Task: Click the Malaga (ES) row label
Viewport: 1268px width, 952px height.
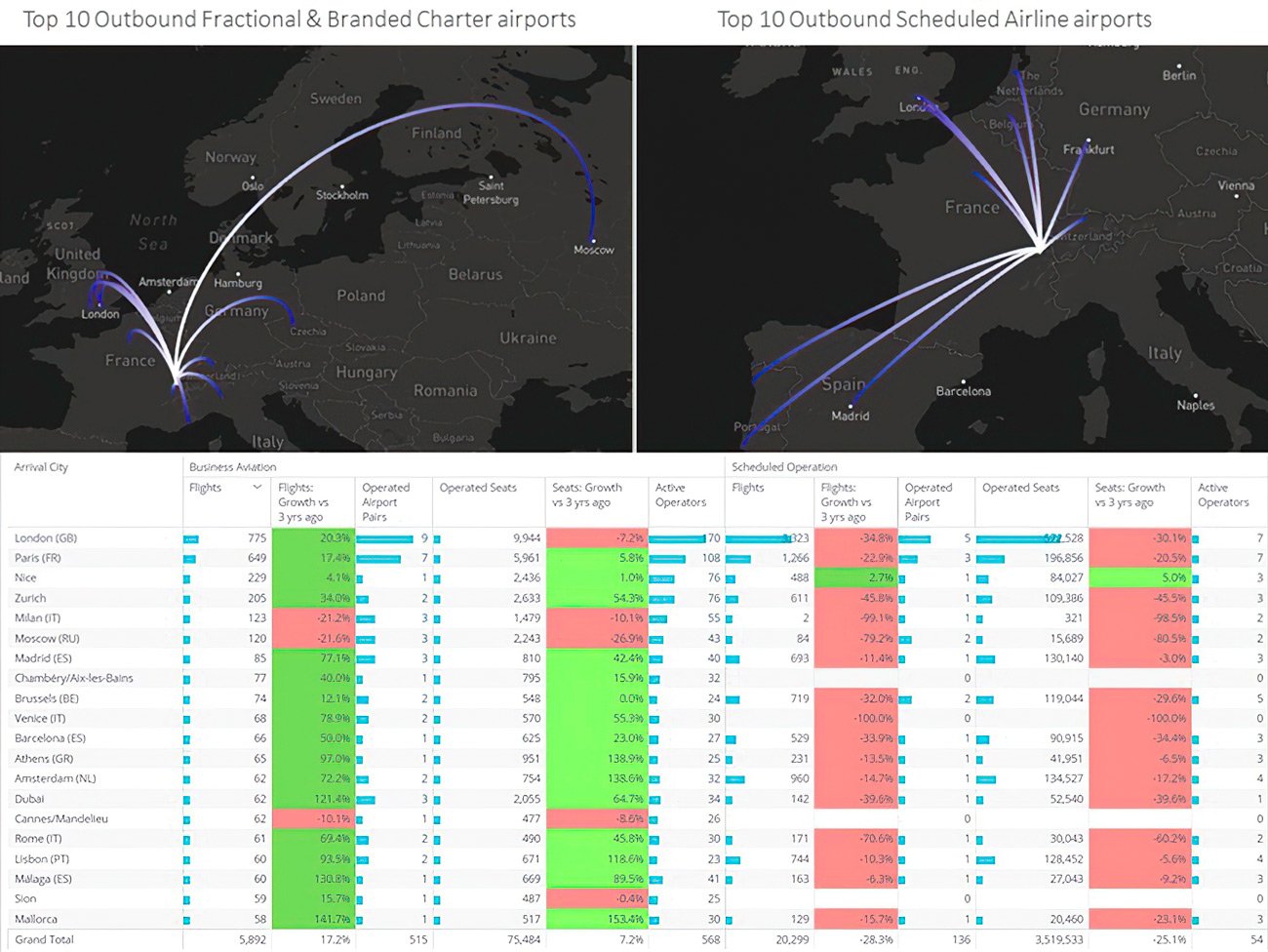Action: 43,879
